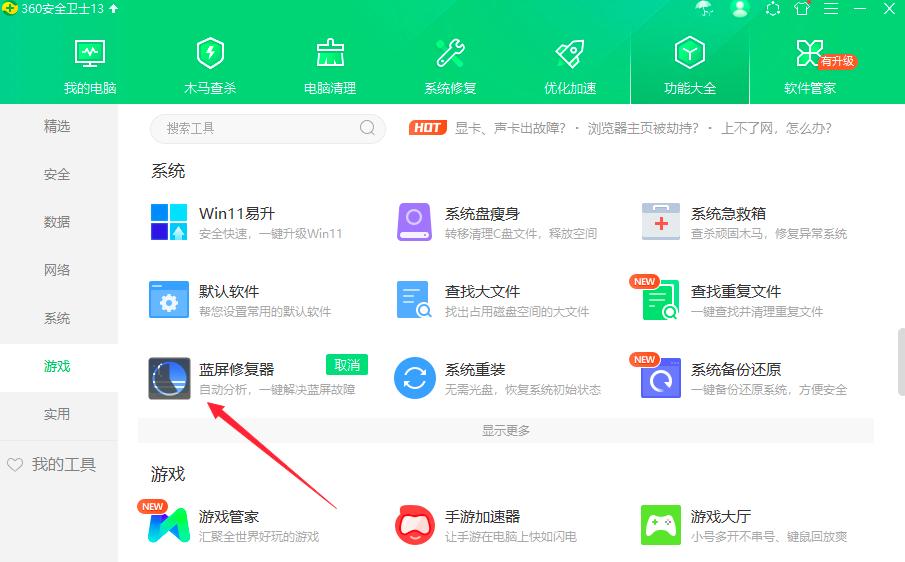Viewport: 905px width, 562px height.
Task: Open 功能大全 cube icon
Action: [x=690, y=53]
